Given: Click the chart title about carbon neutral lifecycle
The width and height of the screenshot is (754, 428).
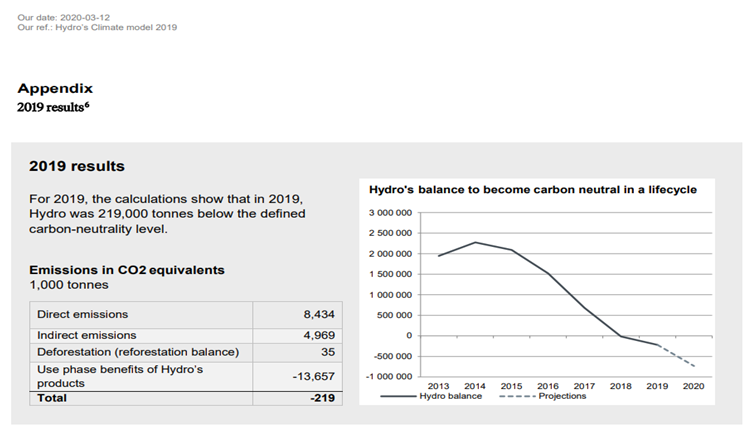Looking at the screenshot, I should point(533,190).
